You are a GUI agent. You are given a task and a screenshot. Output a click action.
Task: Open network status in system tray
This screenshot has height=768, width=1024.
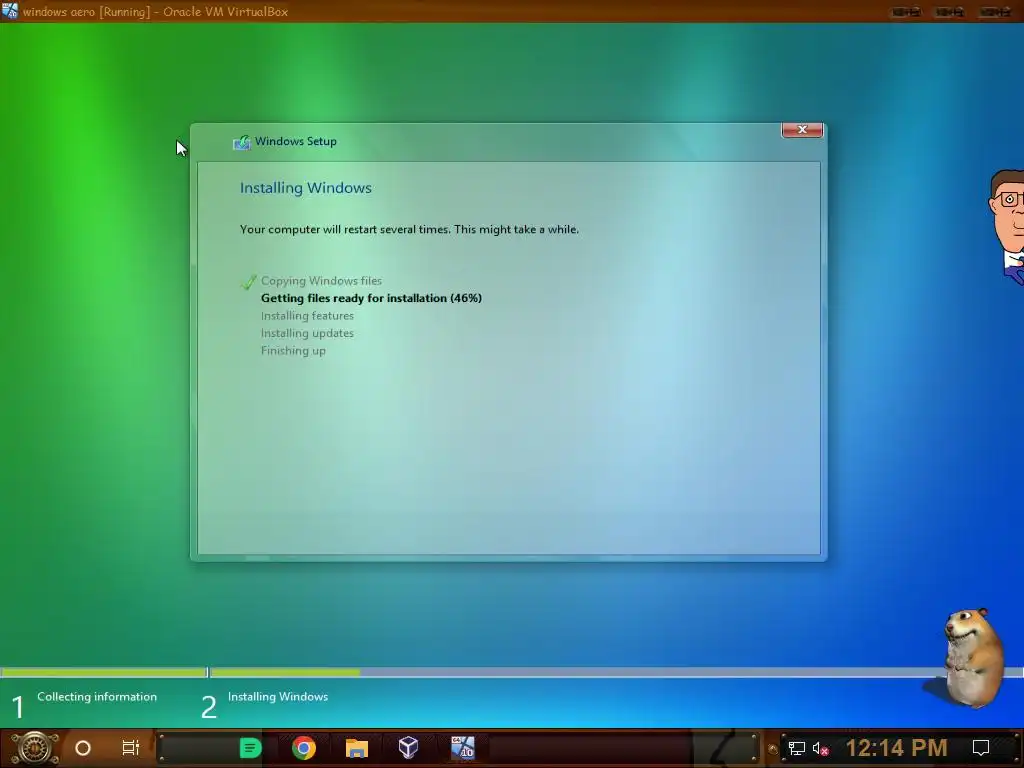[796, 748]
